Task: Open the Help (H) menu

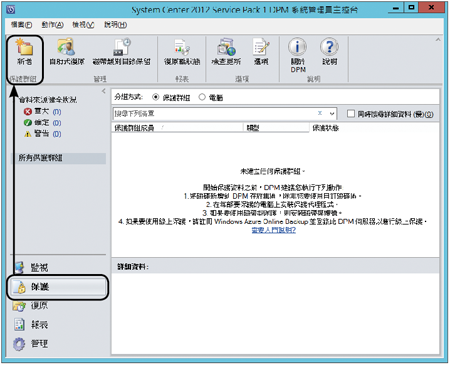Action: coord(115,25)
